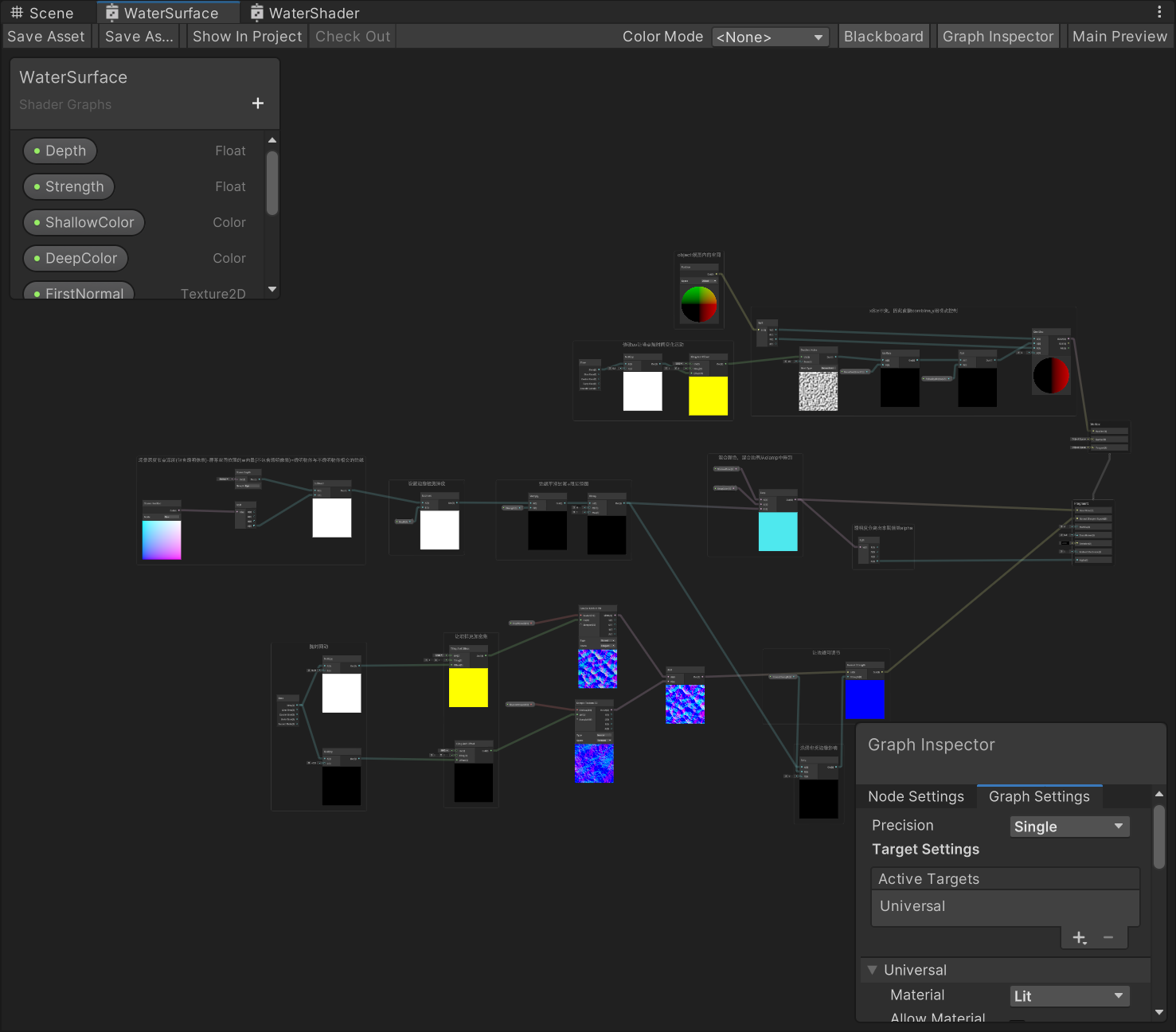The image size is (1176, 1032).
Task: Click the Blackboard scroll down arrow
Action: (x=272, y=289)
